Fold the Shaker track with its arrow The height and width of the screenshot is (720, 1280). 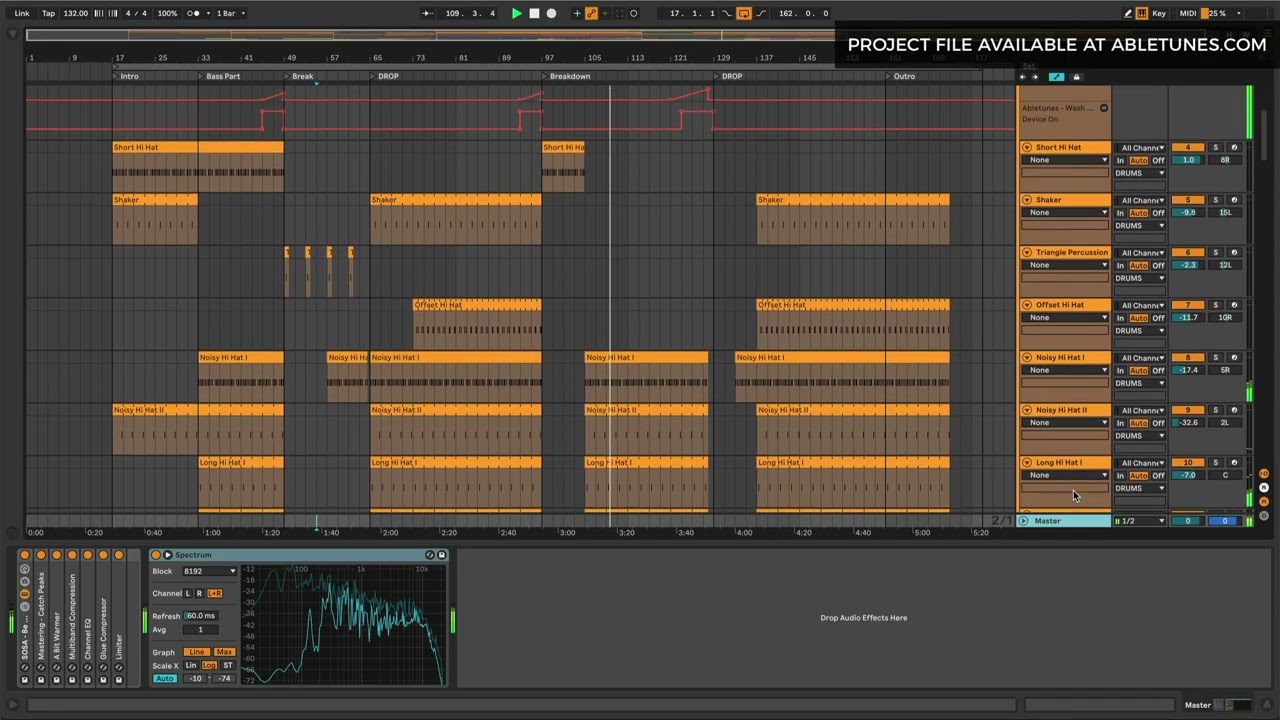pyautogui.click(x=1026, y=200)
